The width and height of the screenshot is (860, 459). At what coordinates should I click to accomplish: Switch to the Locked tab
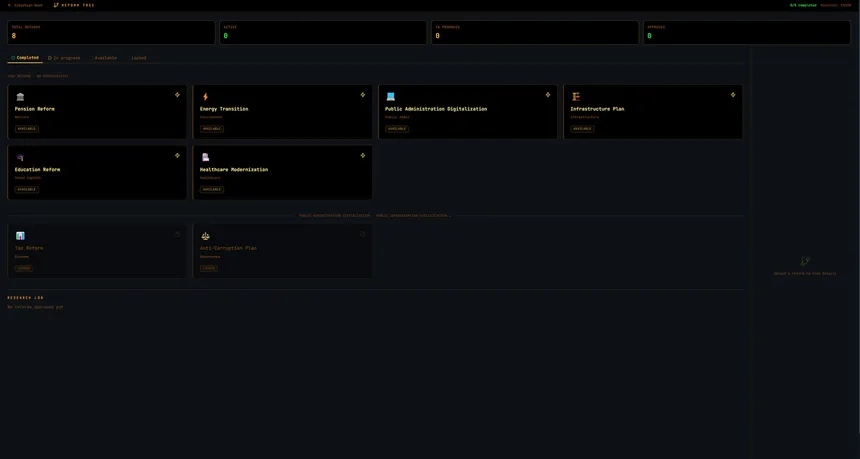[137, 58]
